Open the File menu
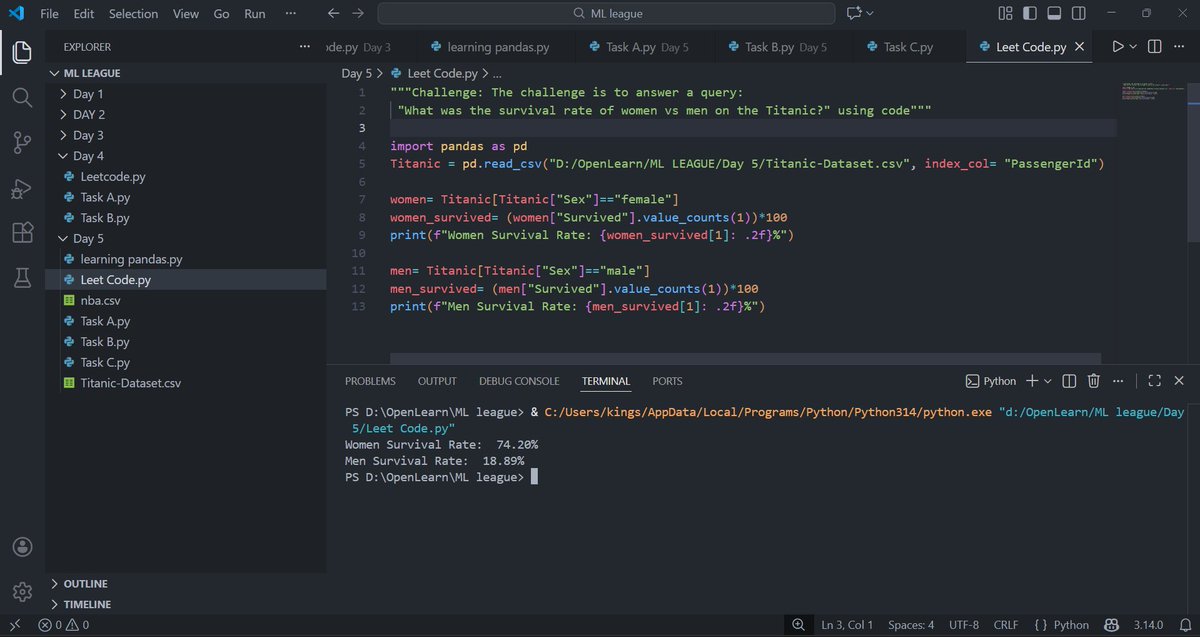The width and height of the screenshot is (1200, 637). pos(51,14)
